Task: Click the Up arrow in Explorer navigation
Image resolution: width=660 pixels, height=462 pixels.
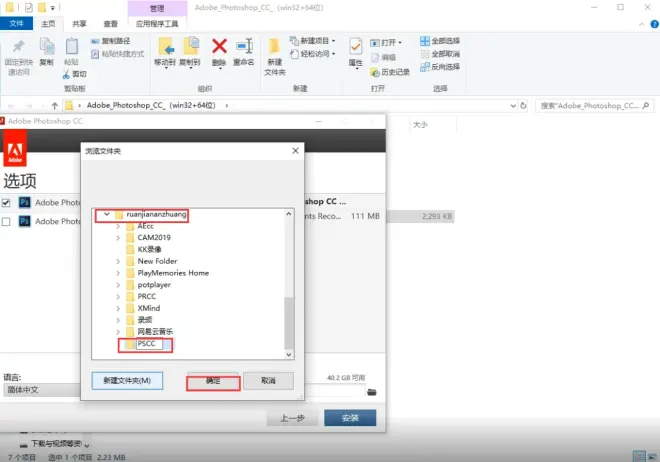Action: 54,106
